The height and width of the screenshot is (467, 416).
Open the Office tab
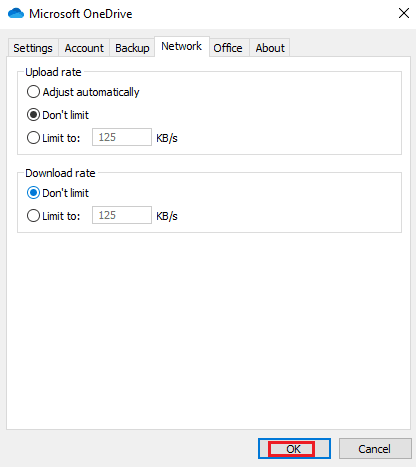(x=228, y=48)
